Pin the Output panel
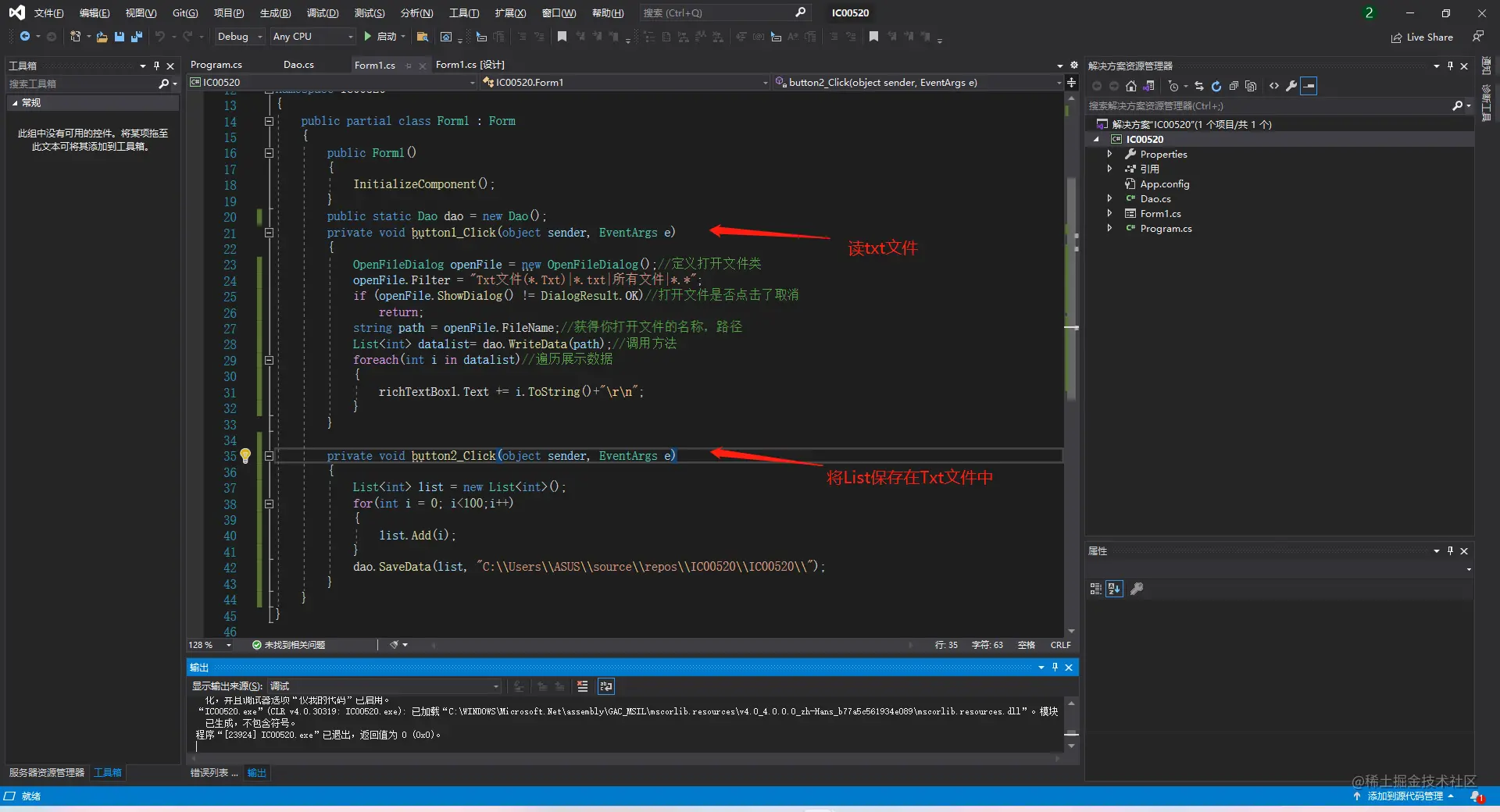The image size is (1500, 812). (1055, 667)
